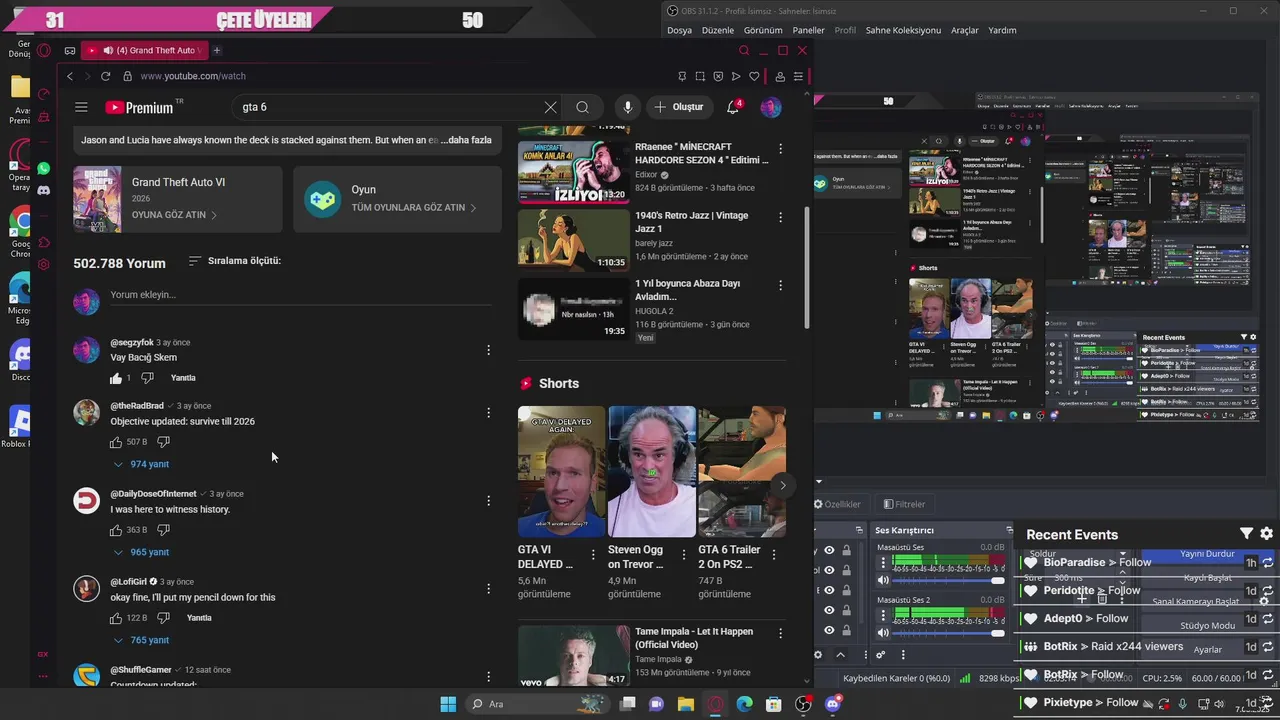Image resolution: width=1280 pixels, height=720 pixels.
Task: Open a new browser tab
Action: (x=216, y=50)
